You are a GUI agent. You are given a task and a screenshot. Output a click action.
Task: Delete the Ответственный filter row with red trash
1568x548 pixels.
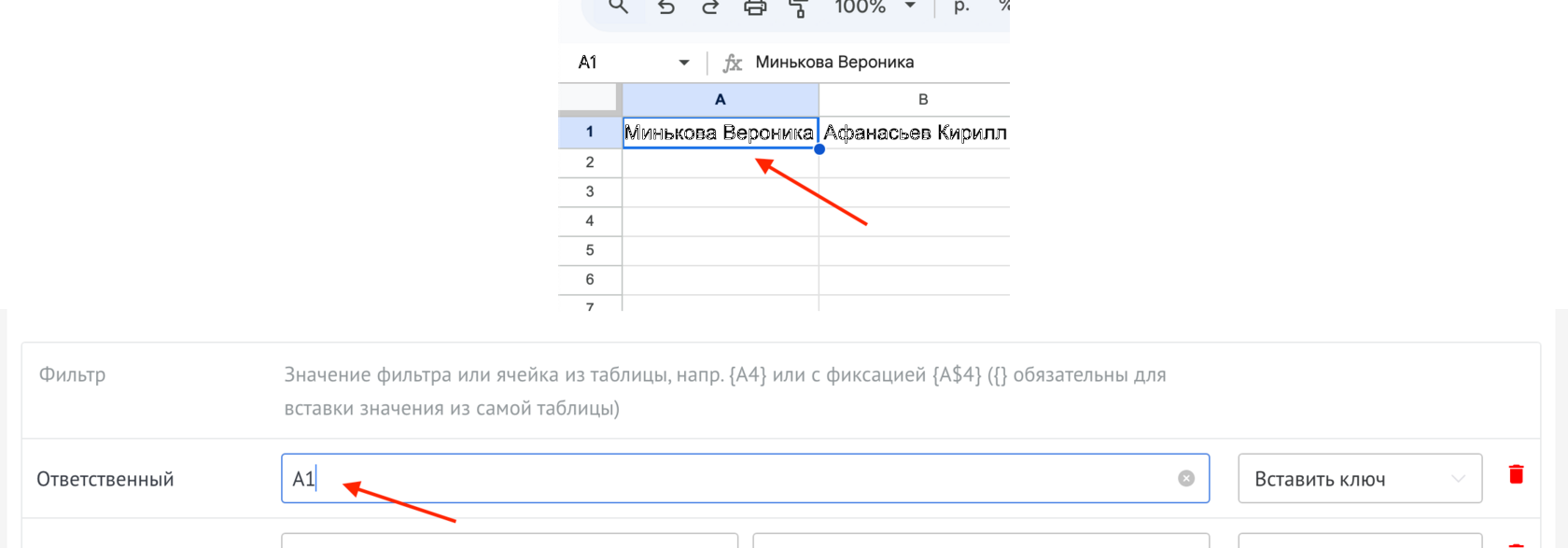(x=1516, y=474)
